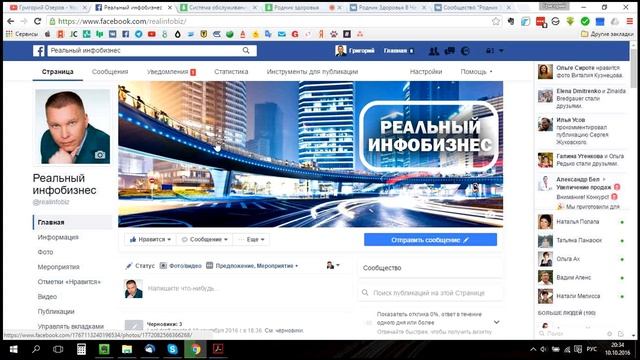This screenshot has width=640, height=360.
Task: Click the Facebook logo icon
Action: pos(39,51)
